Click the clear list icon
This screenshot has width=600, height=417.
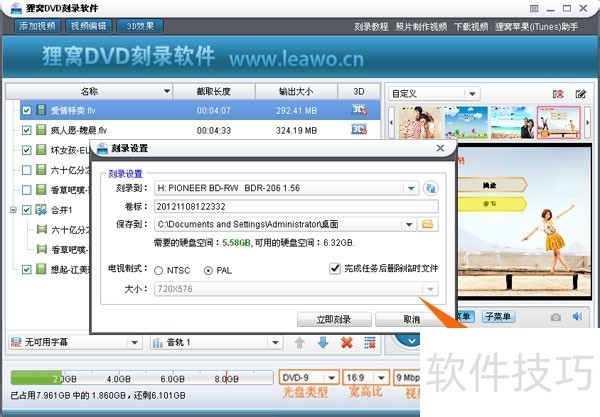click(x=370, y=343)
